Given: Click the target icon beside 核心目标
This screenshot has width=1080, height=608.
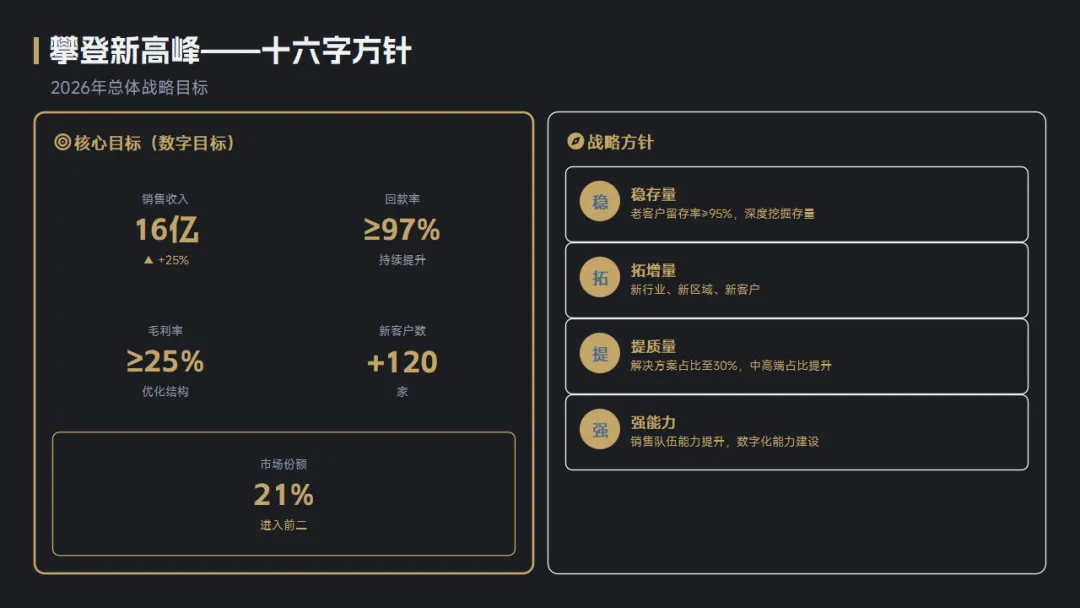Looking at the screenshot, I should pos(62,143).
